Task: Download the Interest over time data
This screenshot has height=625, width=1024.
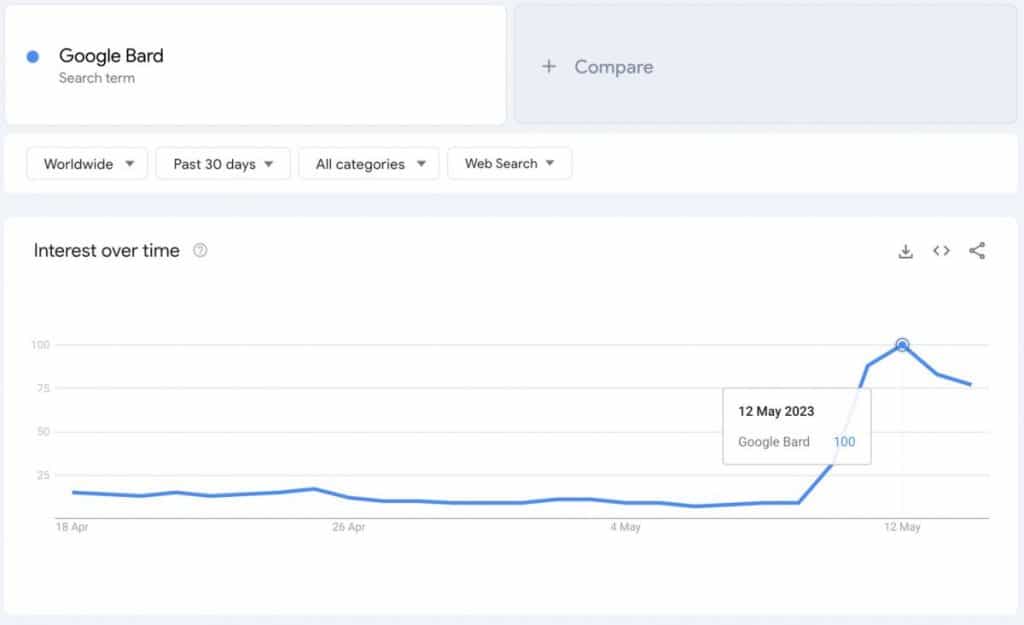Action: click(x=905, y=251)
